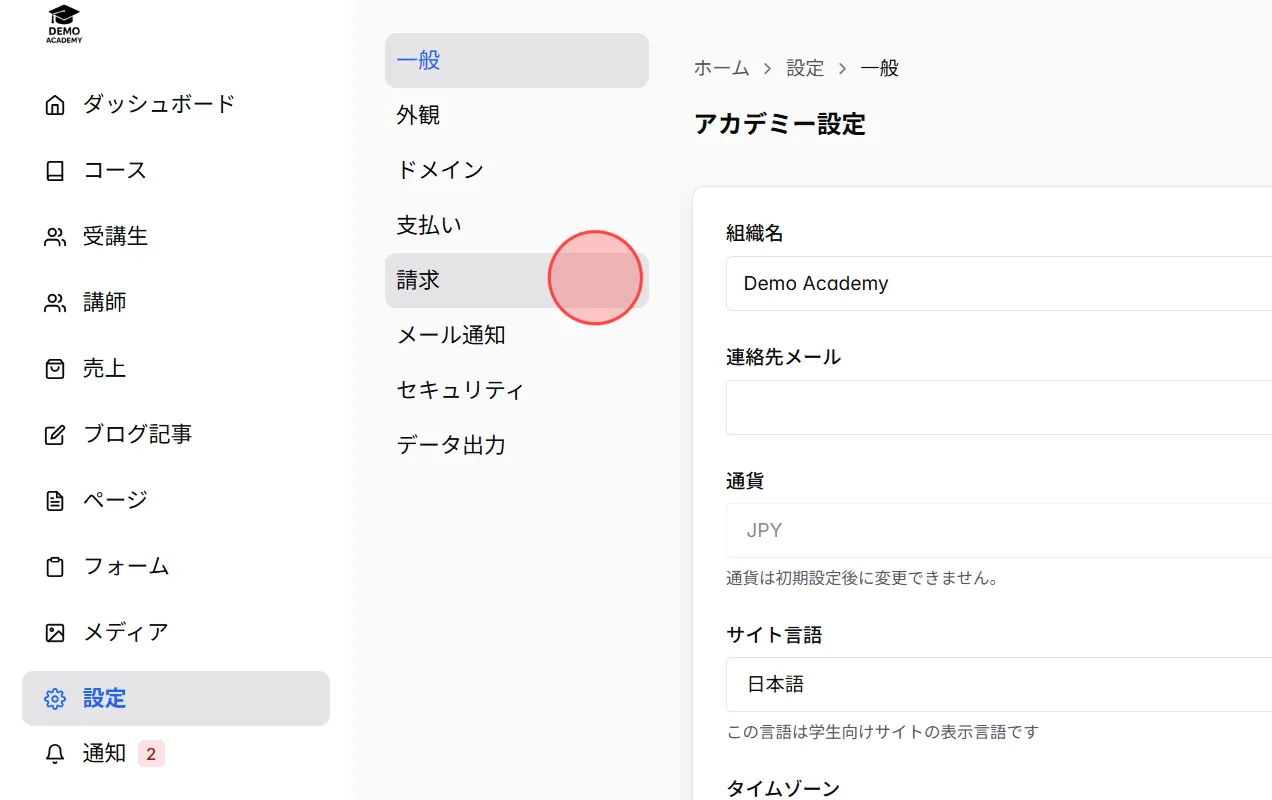This screenshot has height=800, width=1272.
Task: Focus the empty 連絡先メール input field
Action: [999, 407]
